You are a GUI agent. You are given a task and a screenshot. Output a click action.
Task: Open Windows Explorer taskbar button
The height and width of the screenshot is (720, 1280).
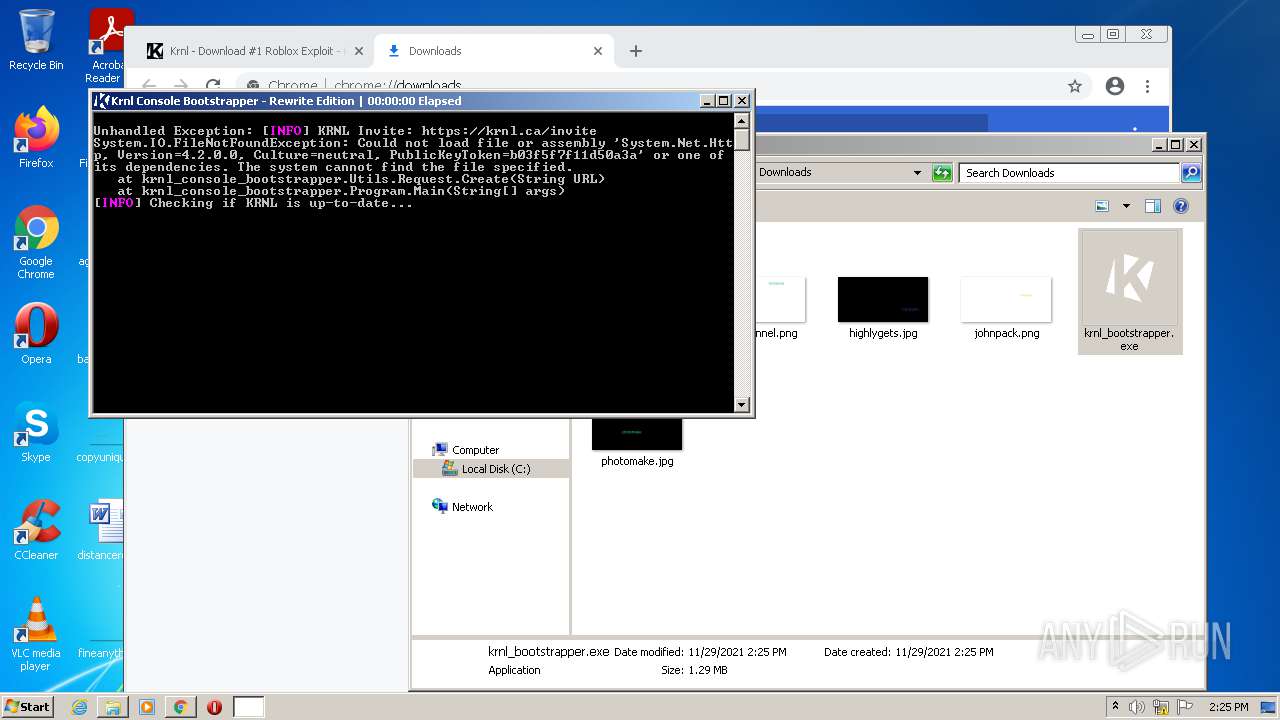tap(113, 707)
